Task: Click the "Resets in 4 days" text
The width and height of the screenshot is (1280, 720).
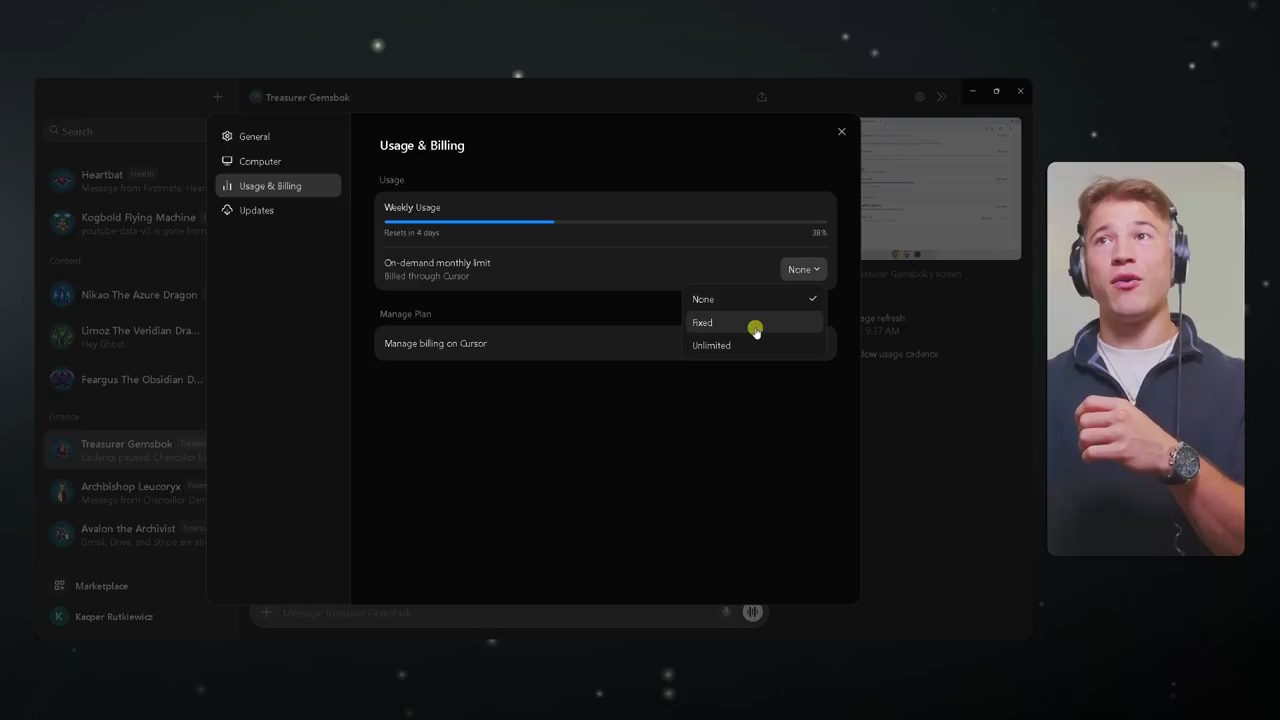Action: click(411, 233)
